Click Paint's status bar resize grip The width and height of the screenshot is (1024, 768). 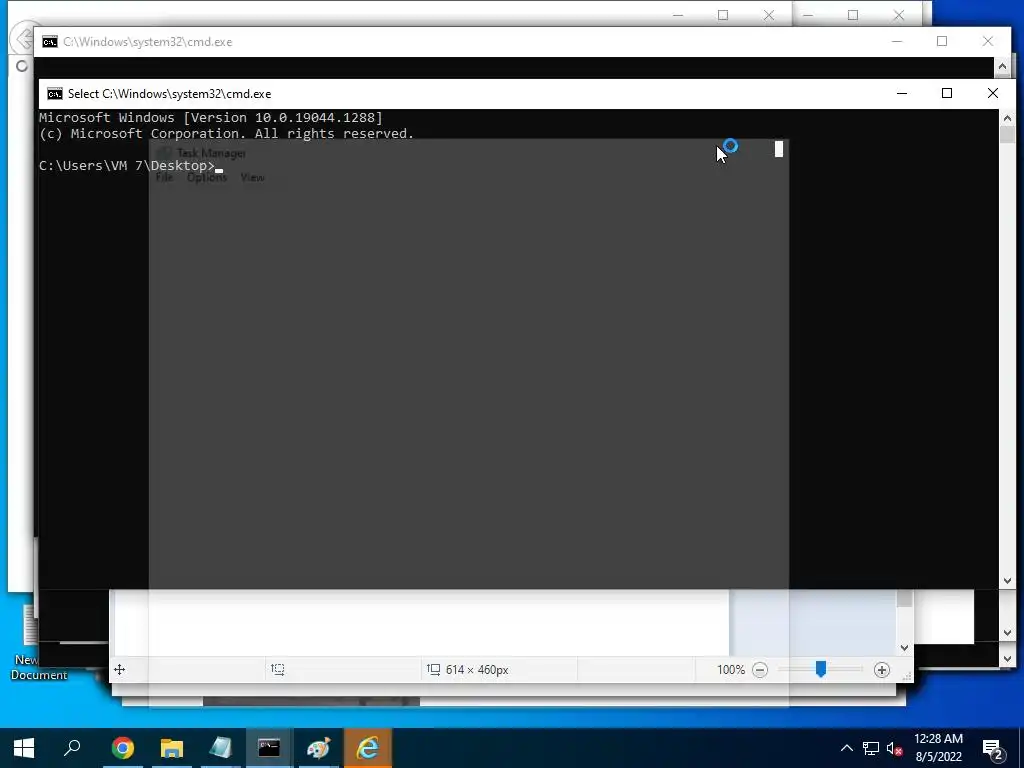coord(906,677)
